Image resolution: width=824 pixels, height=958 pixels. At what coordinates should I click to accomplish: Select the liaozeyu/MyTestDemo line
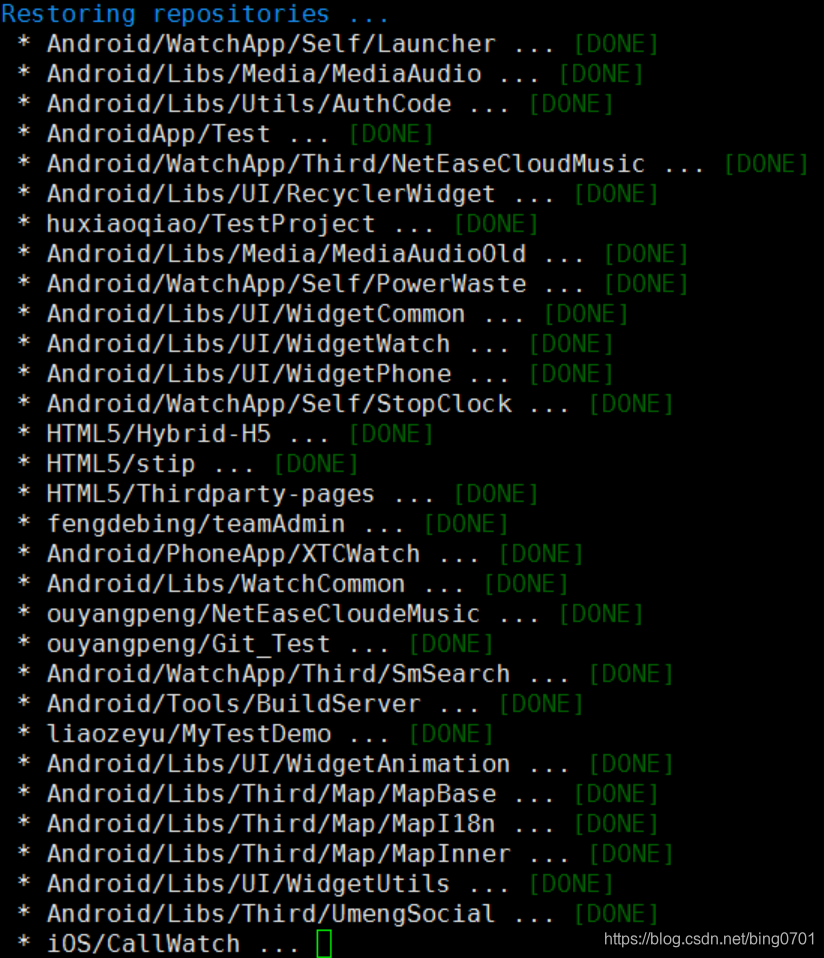tap(190, 734)
